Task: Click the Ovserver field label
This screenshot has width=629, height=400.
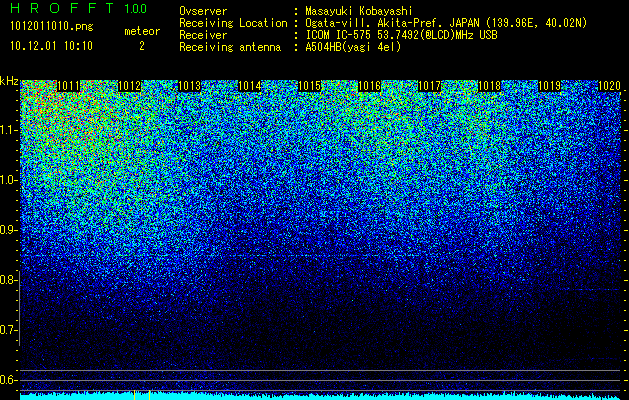Action: click(203, 11)
